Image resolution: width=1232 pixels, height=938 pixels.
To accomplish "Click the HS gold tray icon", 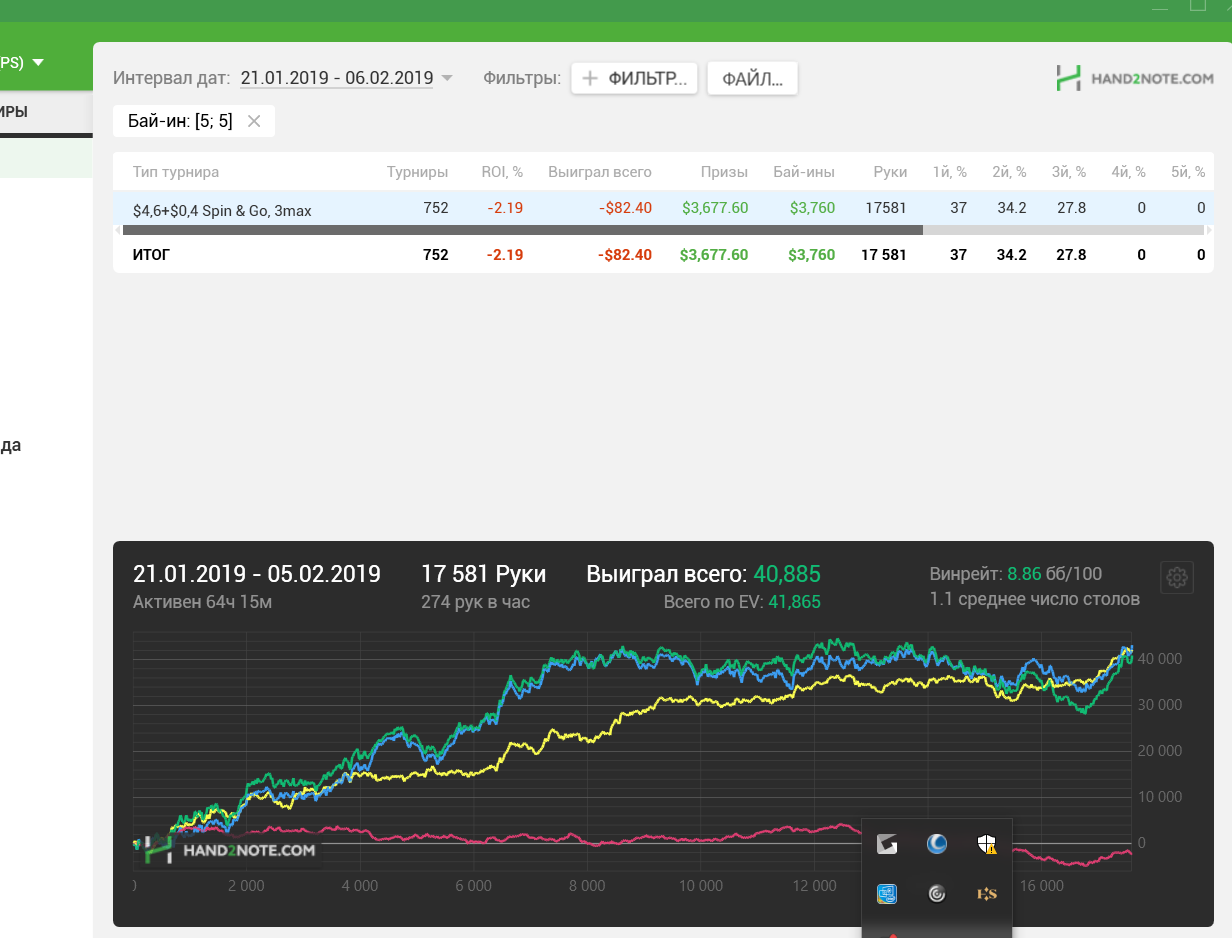I will pyautogui.click(x=987, y=893).
